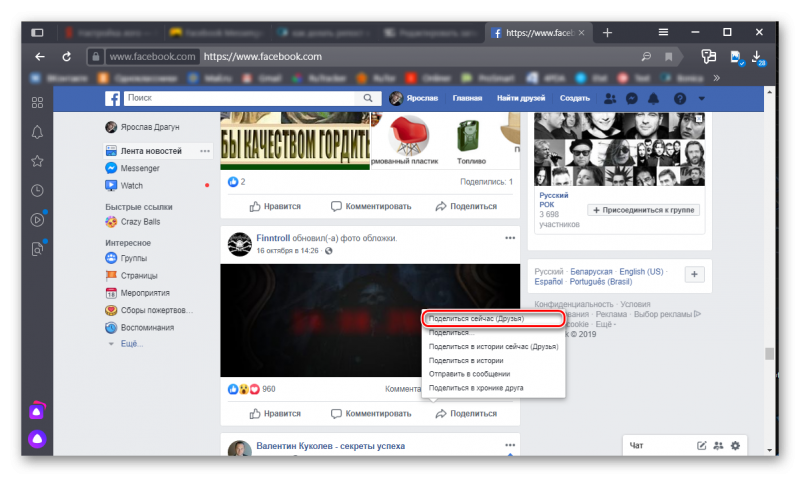This screenshot has width=800, height=477.
Task: Open the tableau grid icon in sidebar
Action: tap(37, 103)
